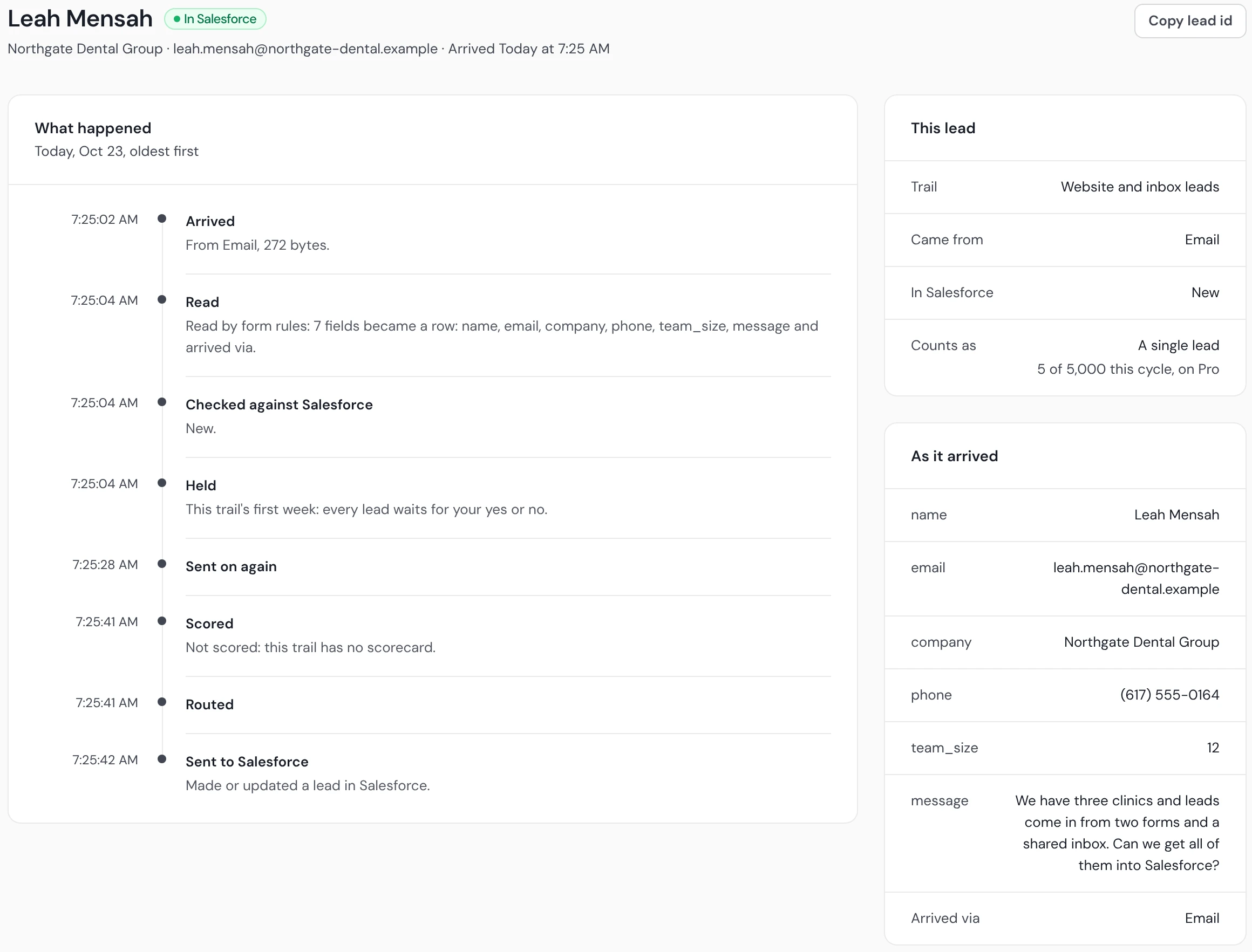This screenshot has height=952, width=1252.
Task: Click the Came from Email value
Action: coord(1201,239)
